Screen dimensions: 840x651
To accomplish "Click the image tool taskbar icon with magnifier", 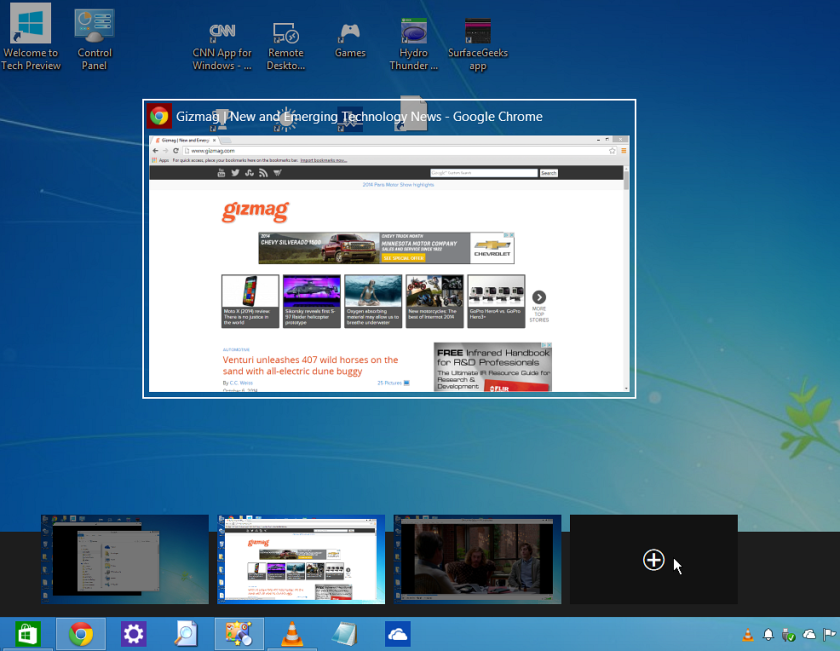I will (x=239, y=634).
